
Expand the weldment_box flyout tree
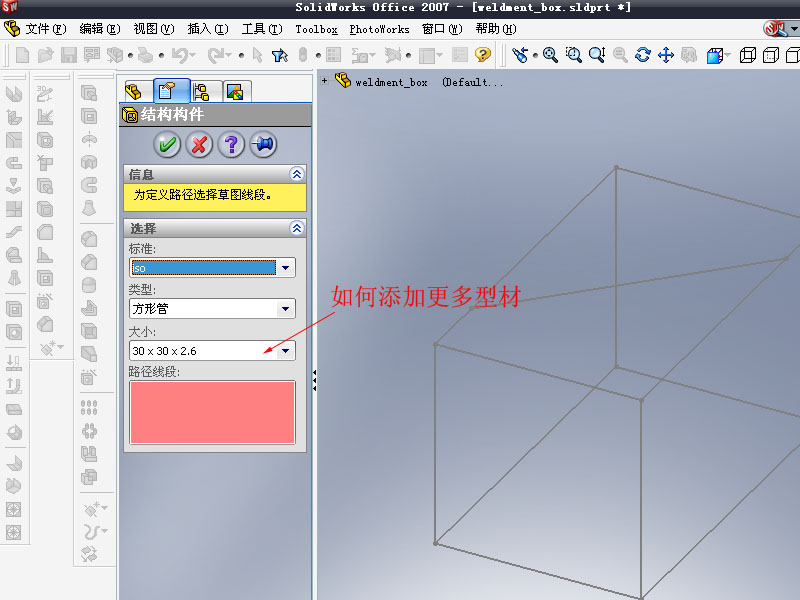[x=324, y=81]
